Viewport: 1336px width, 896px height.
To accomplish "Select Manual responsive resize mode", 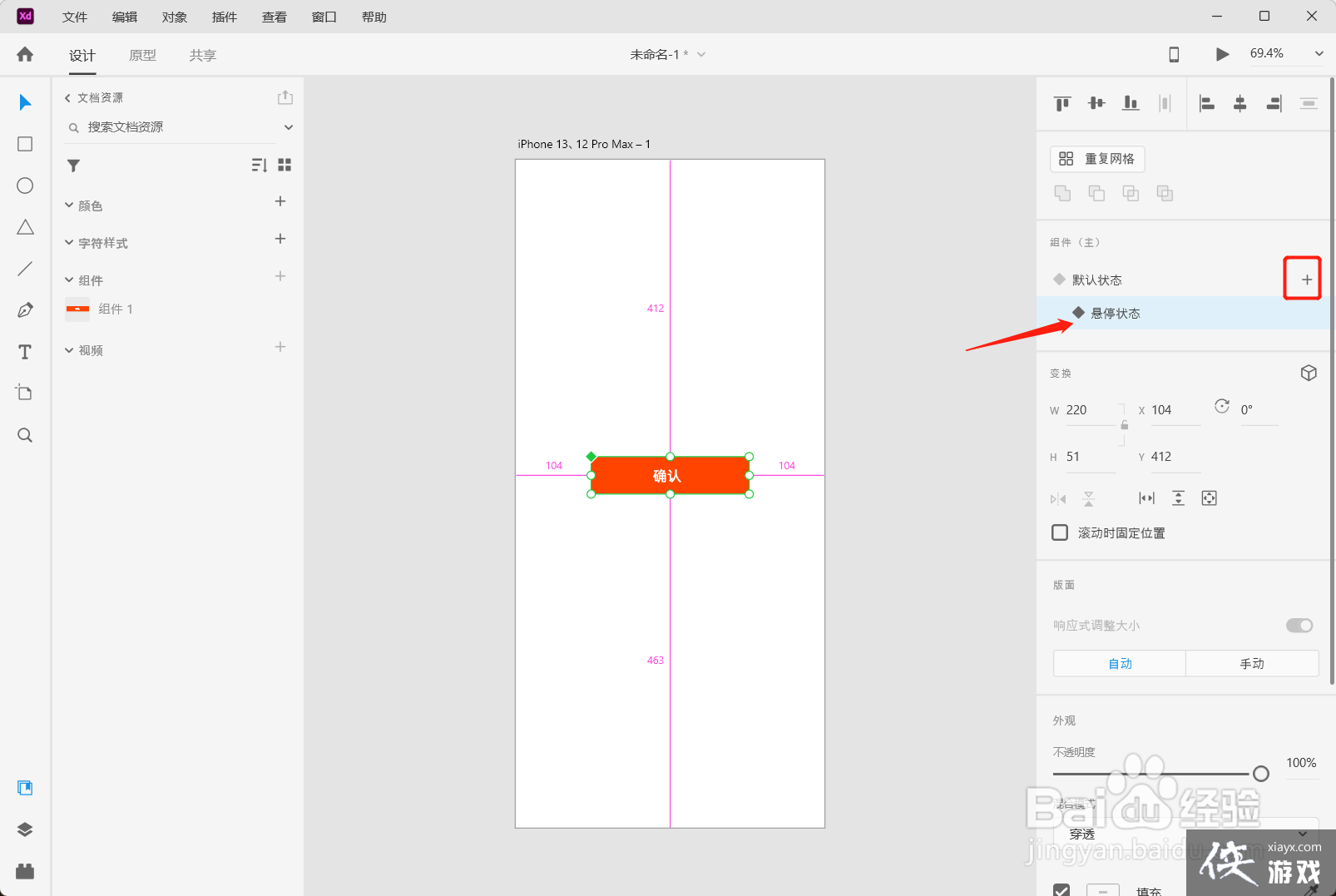I will (x=1252, y=664).
